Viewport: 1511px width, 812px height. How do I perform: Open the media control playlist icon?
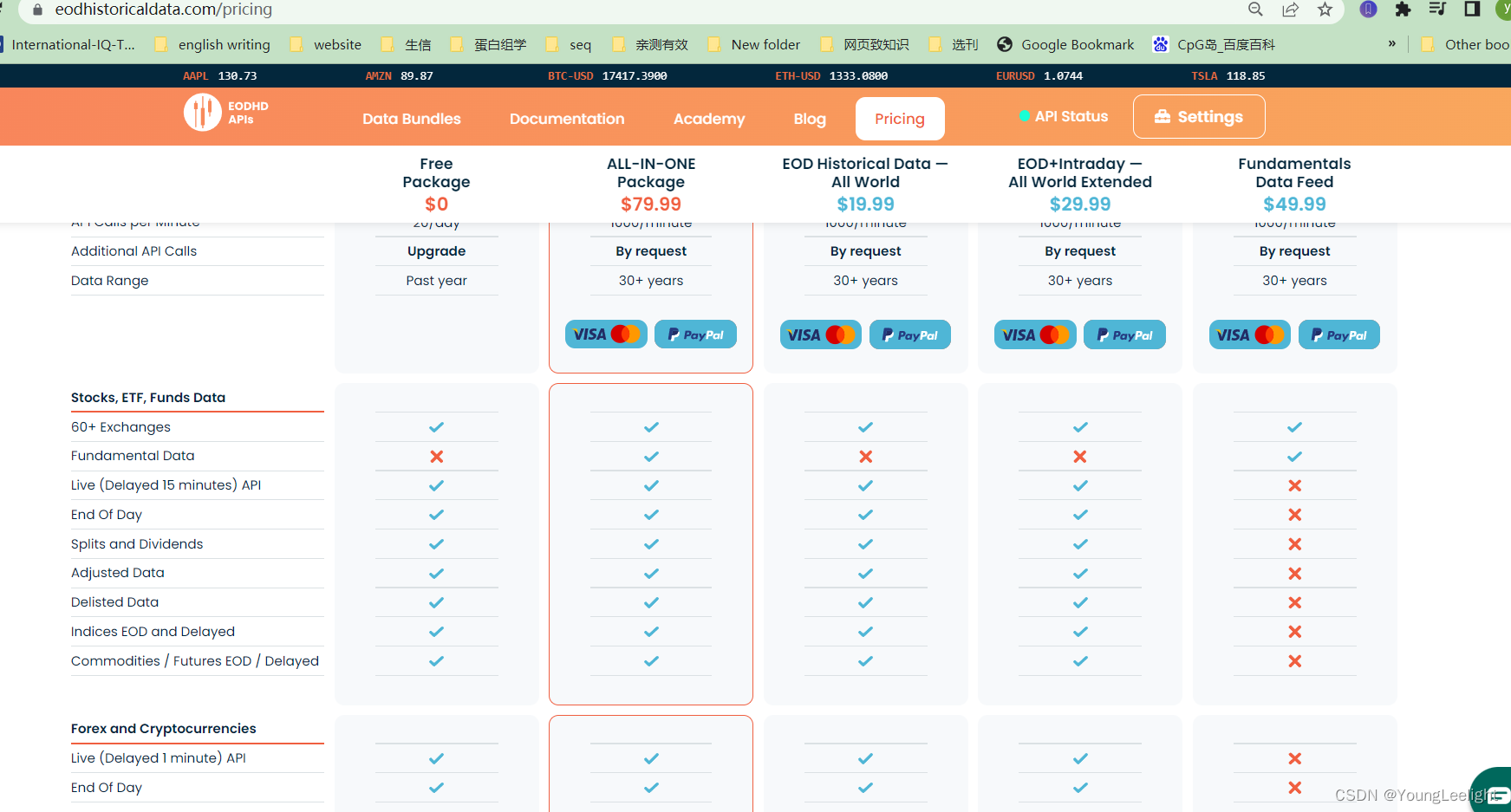[x=1437, y=10]
